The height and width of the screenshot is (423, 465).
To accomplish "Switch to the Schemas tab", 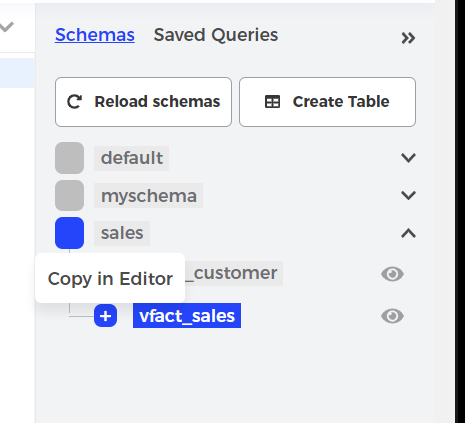I will point(95,35).
